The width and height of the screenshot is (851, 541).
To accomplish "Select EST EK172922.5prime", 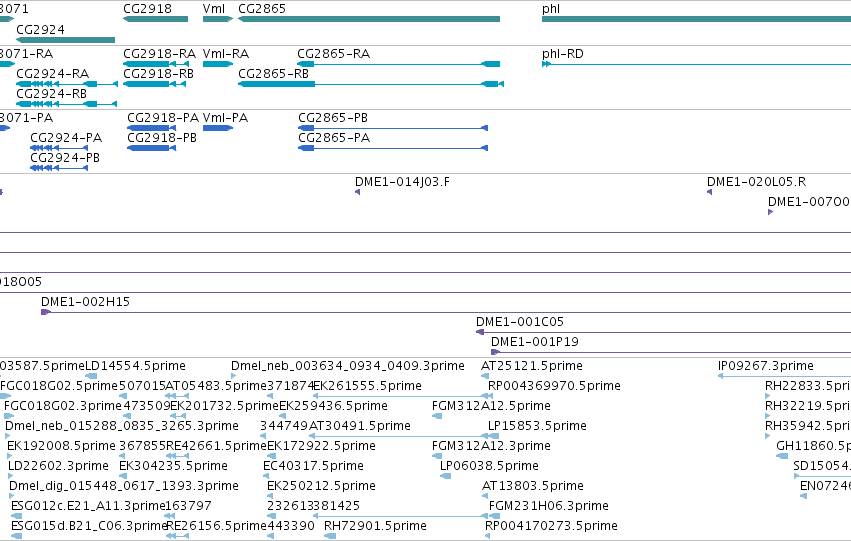I will coord(321,446).
